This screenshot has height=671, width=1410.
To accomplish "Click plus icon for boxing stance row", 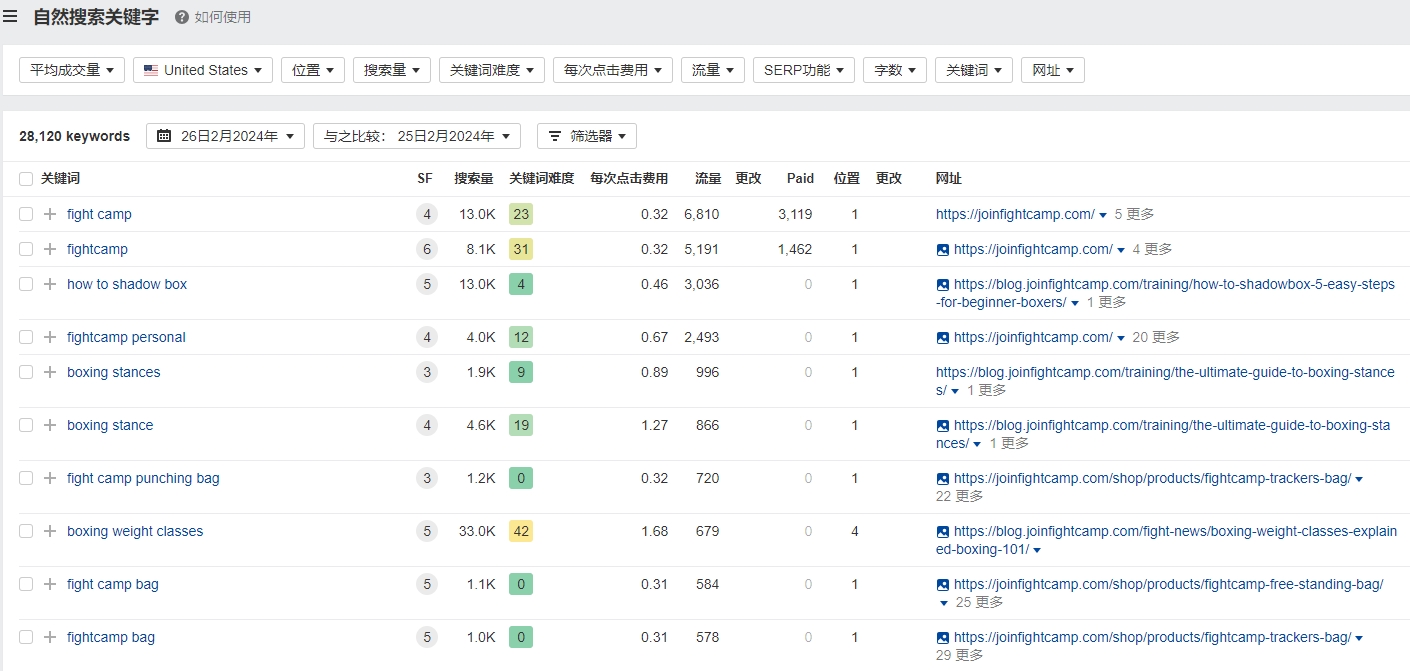I will coord(50,425).
